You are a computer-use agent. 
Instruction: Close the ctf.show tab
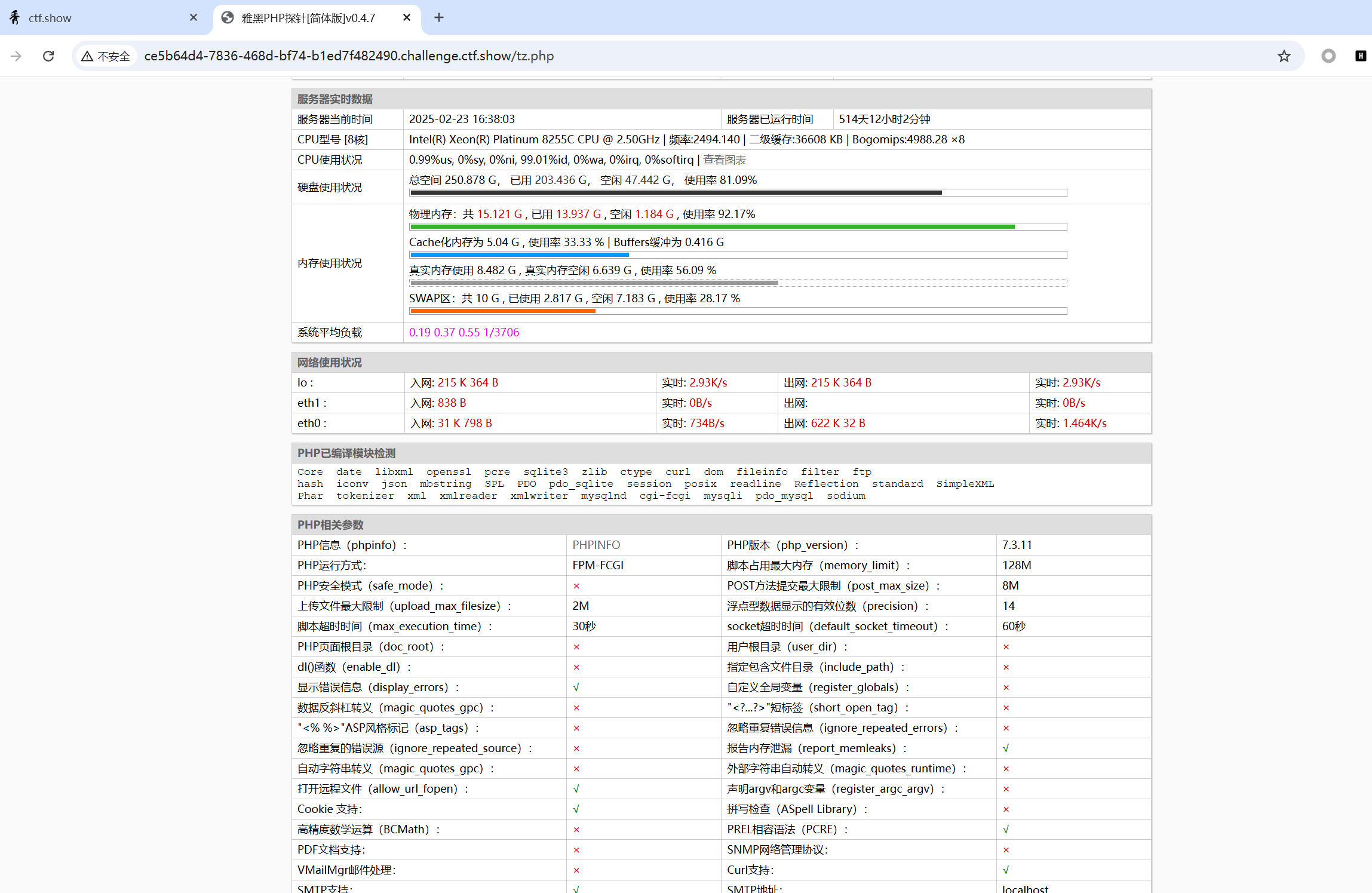[x=193, y=18]
